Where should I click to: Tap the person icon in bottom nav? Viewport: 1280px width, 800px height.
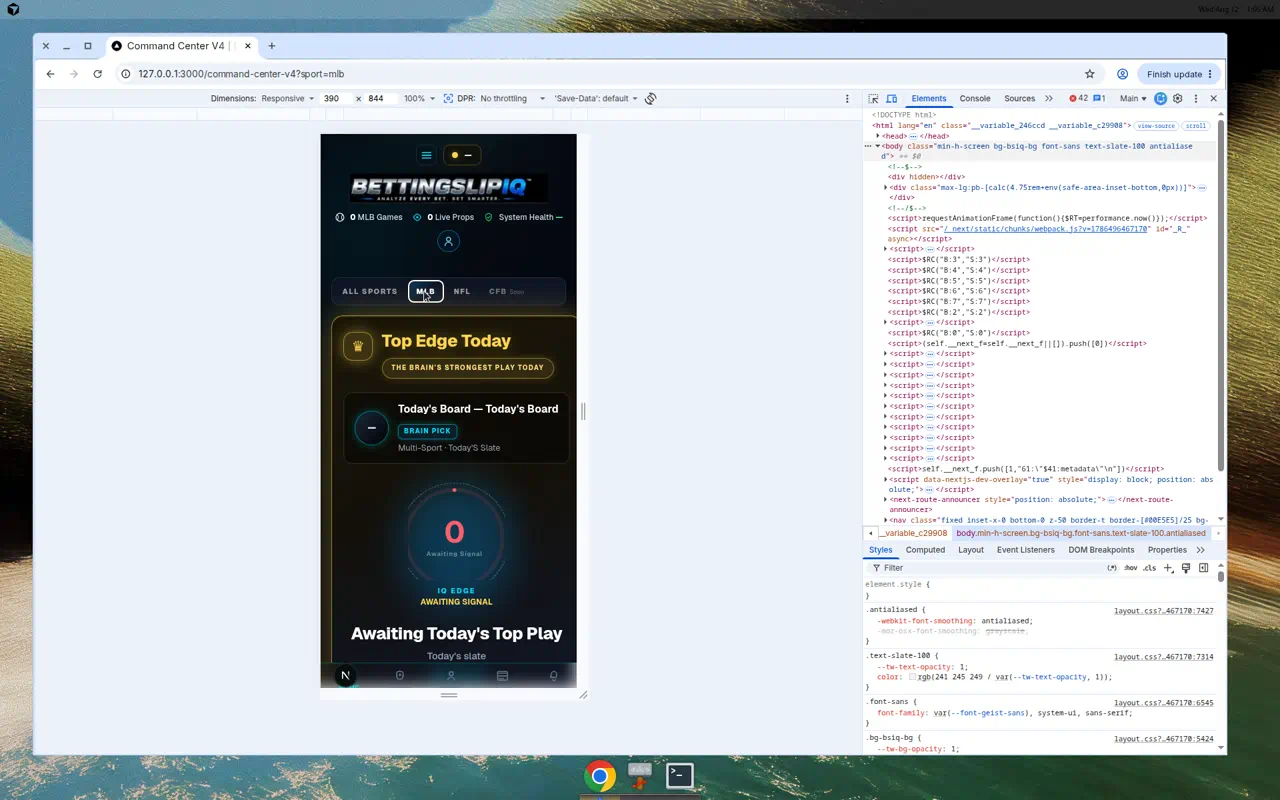(451, 676)
